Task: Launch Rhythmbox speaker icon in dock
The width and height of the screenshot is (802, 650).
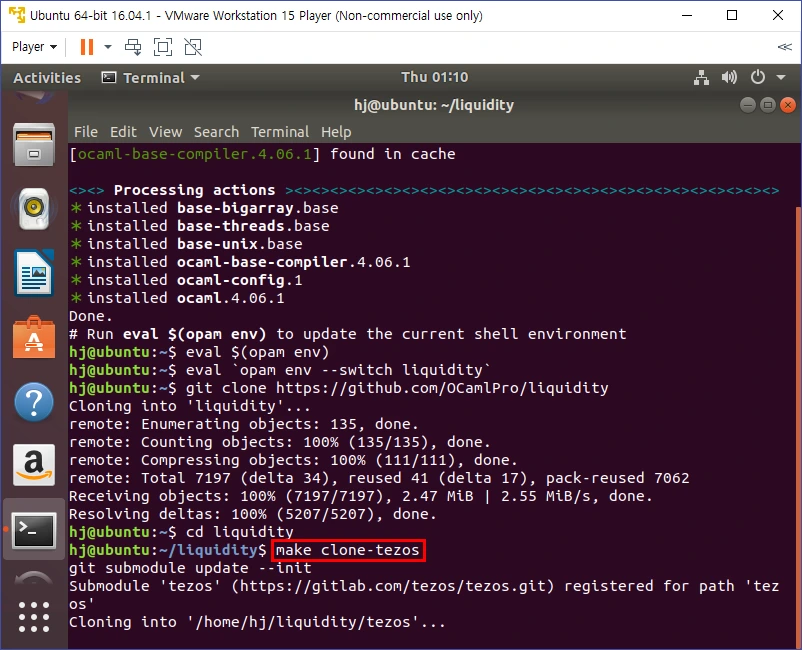Action: coord(34,209)
